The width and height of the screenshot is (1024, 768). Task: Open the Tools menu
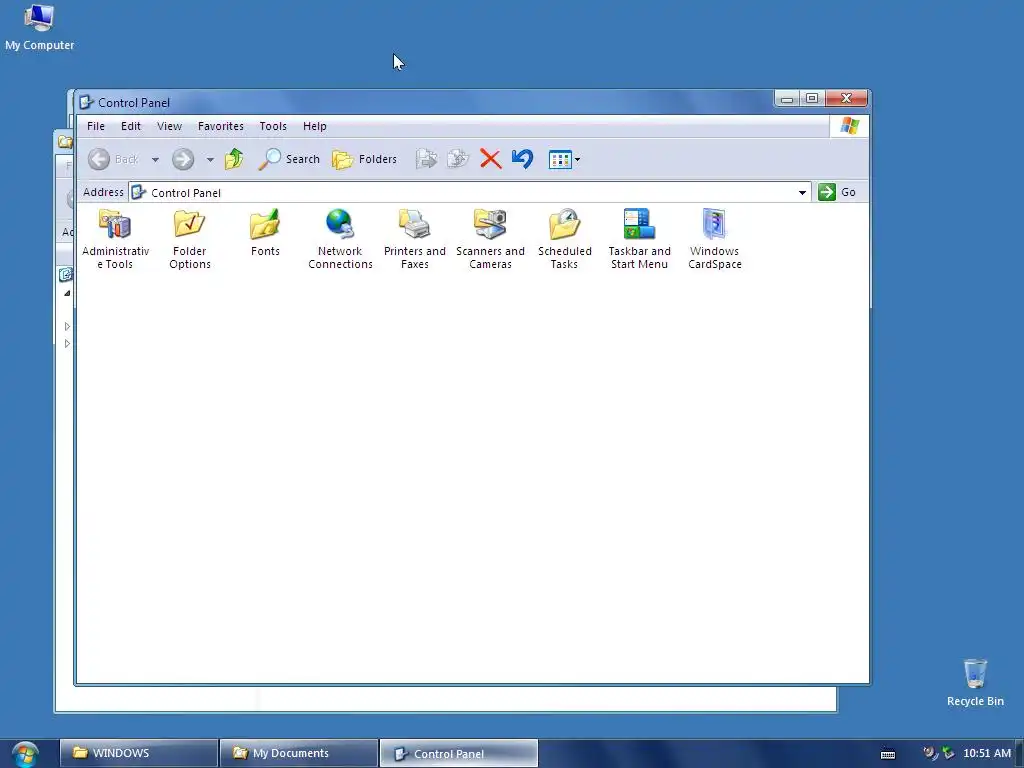(x=273, y=126)
